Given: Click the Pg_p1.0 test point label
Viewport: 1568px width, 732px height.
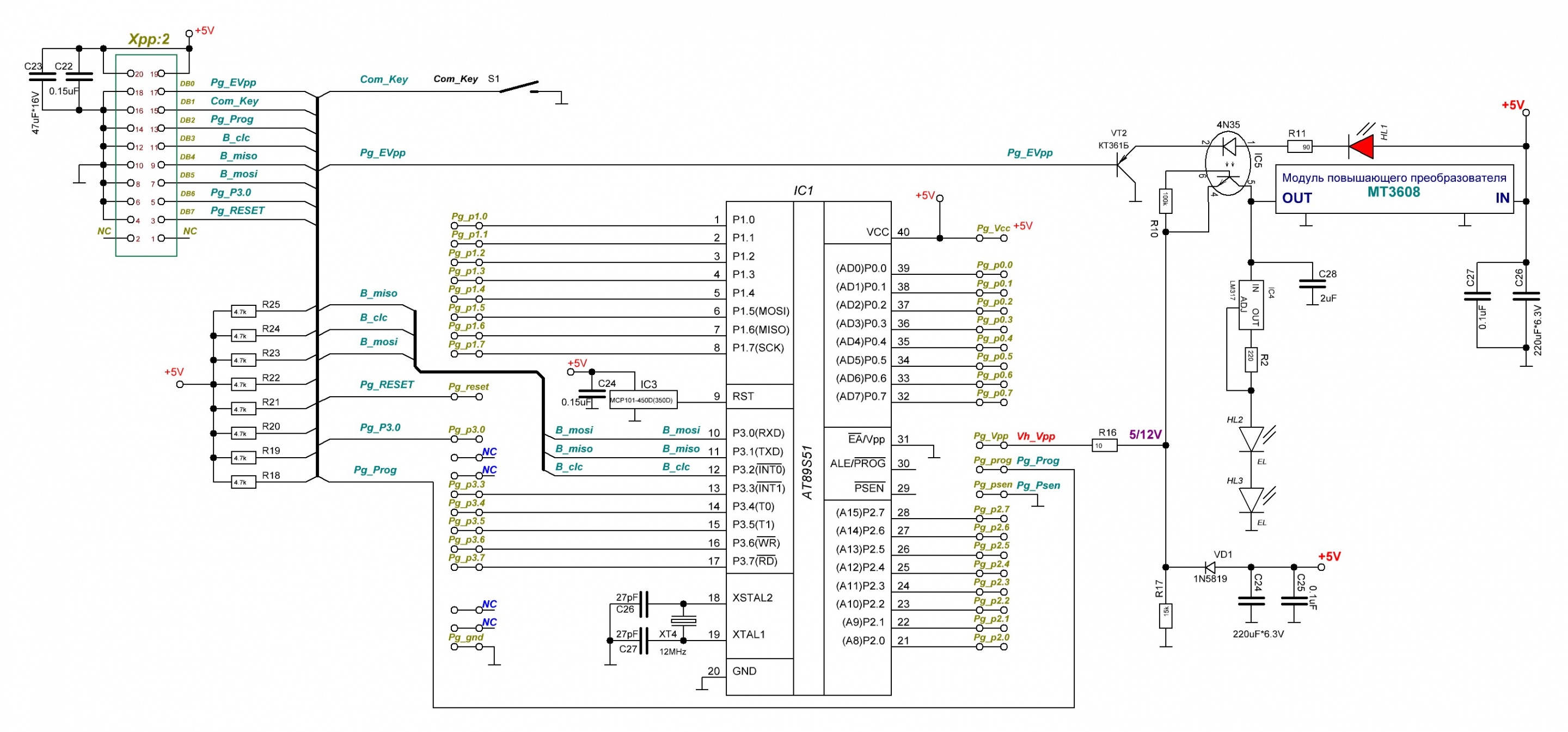Looking at the screenshot, I should pyautogui.click(x=469, y=216).
